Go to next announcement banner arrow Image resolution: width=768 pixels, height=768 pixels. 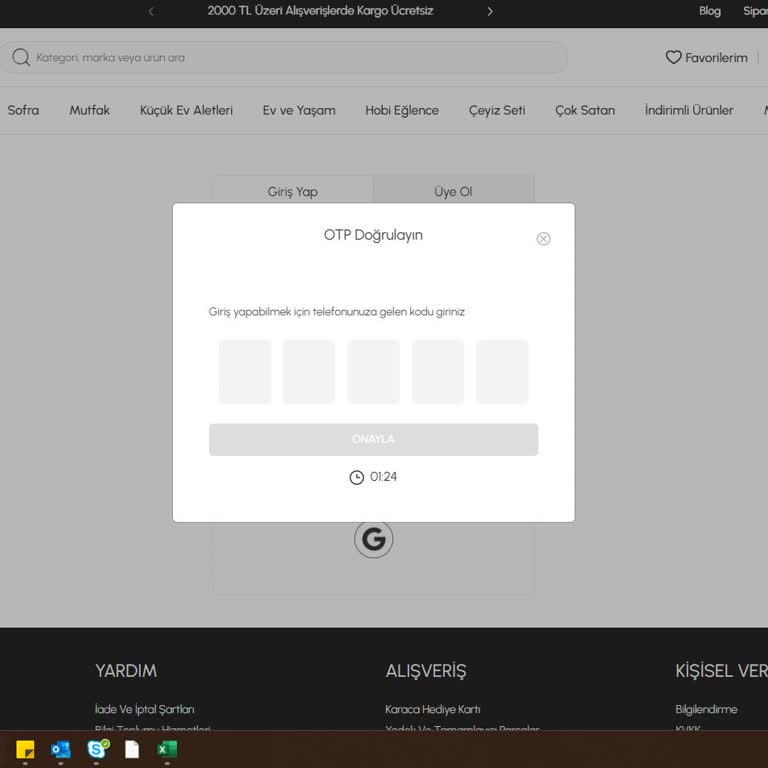490,12
